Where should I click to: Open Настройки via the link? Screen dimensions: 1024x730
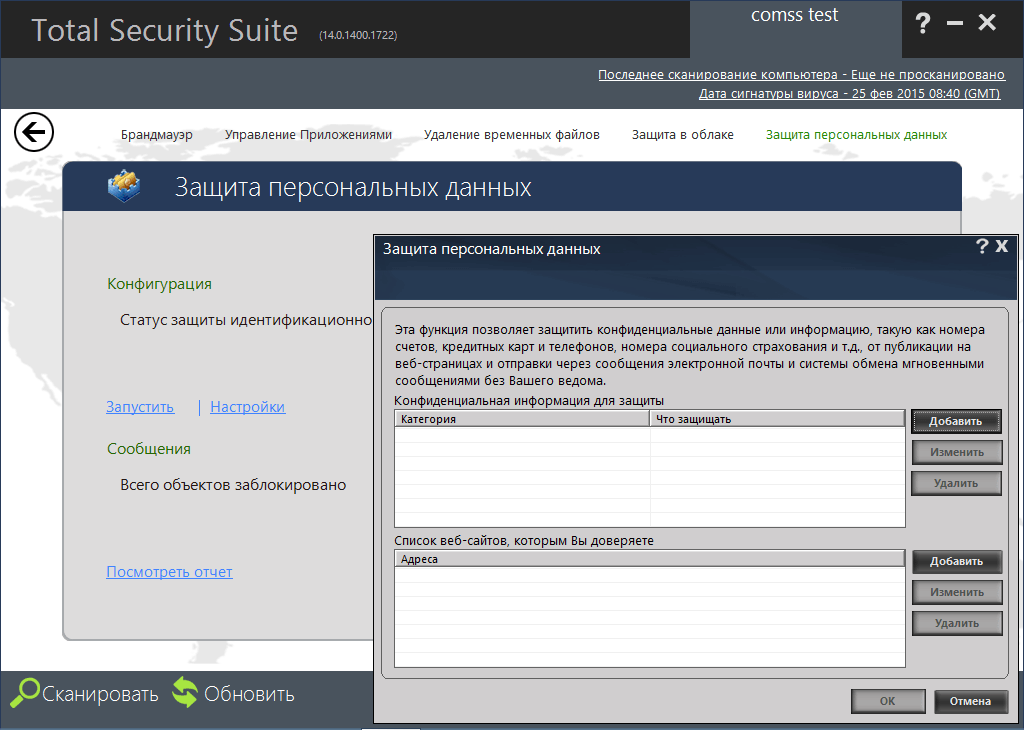click(247, 407)
